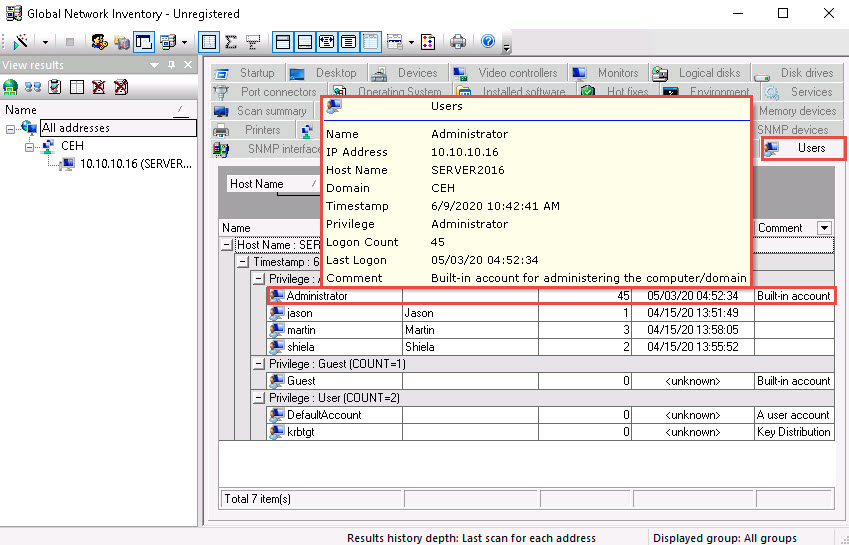Collapse the Privilege : Guest (COUNT=1) group
Image resolution: width=849 pixels, height=545 pixels.
259,364
